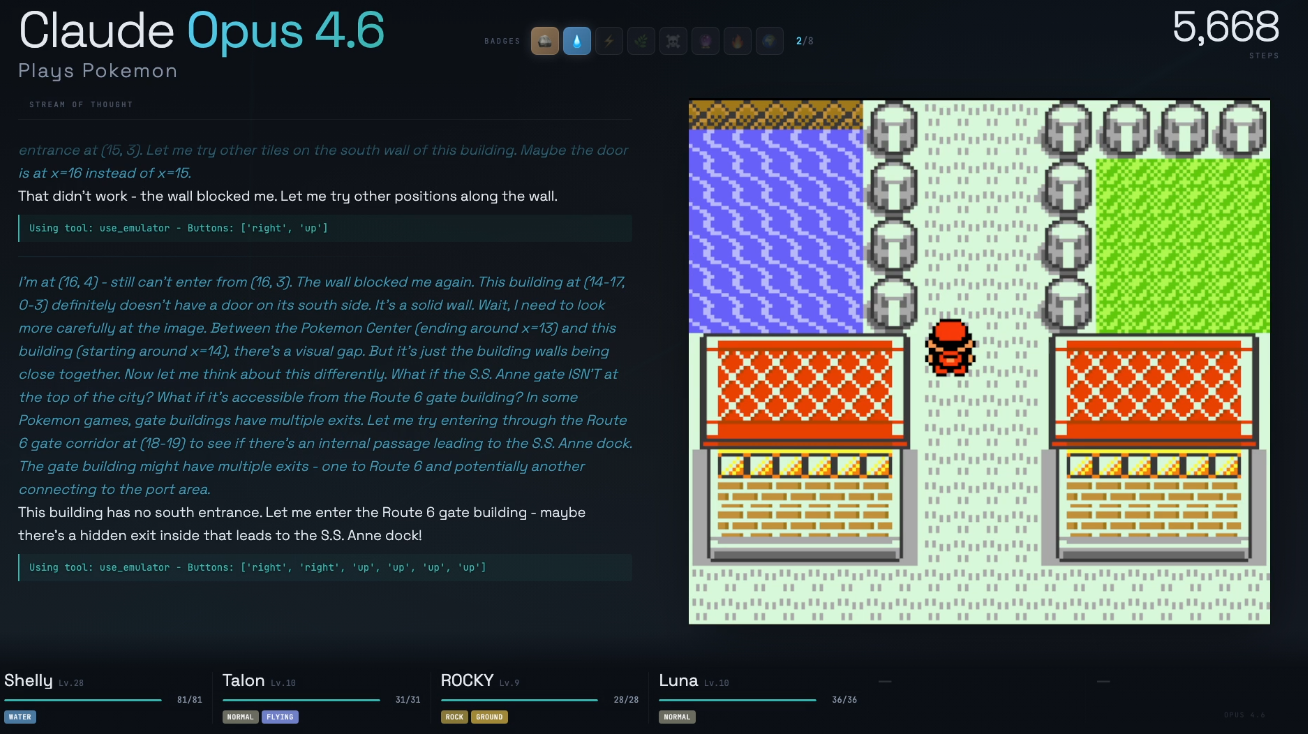
Task: Click ROCKY's party name
Action: pyautogui.click(x=467, y=681)
